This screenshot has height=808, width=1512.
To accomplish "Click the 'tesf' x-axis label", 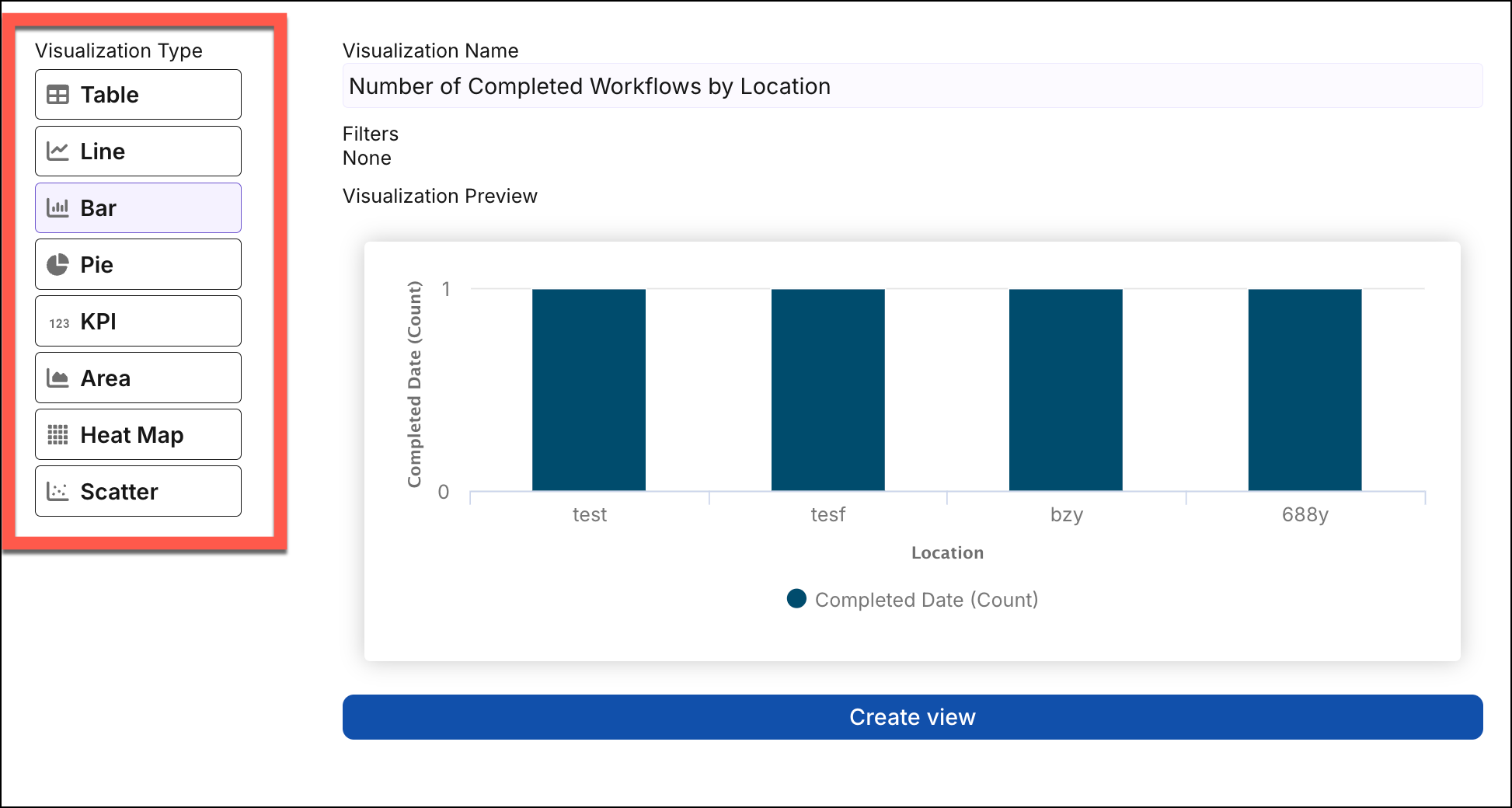I will [828, 514].
